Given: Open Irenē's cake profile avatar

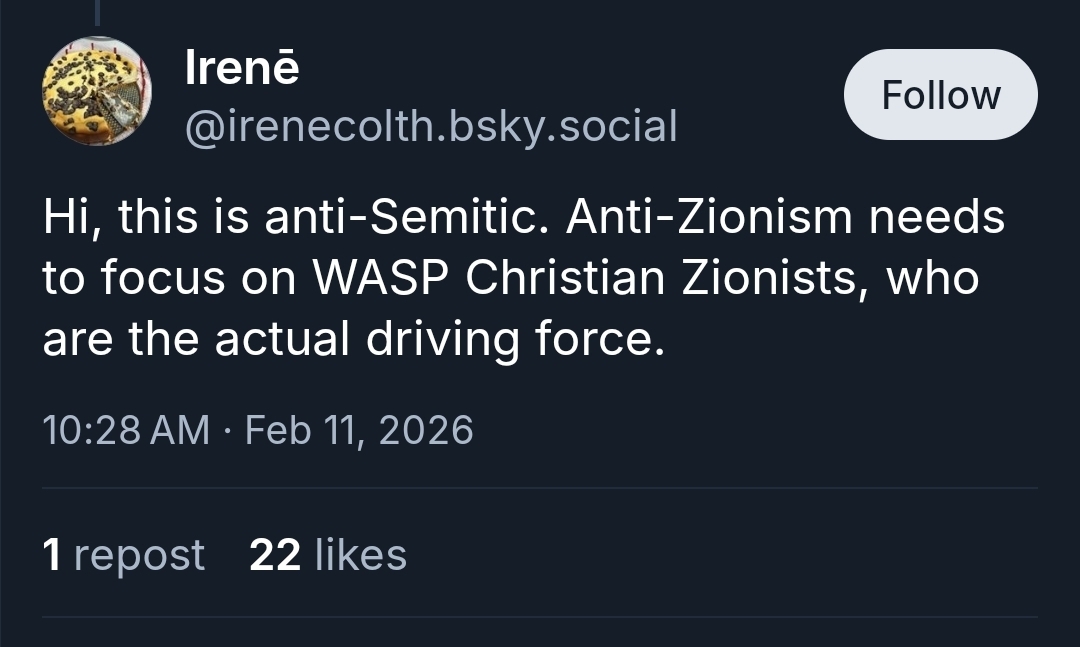Looking at the screenshot, I should click(97, 91).
